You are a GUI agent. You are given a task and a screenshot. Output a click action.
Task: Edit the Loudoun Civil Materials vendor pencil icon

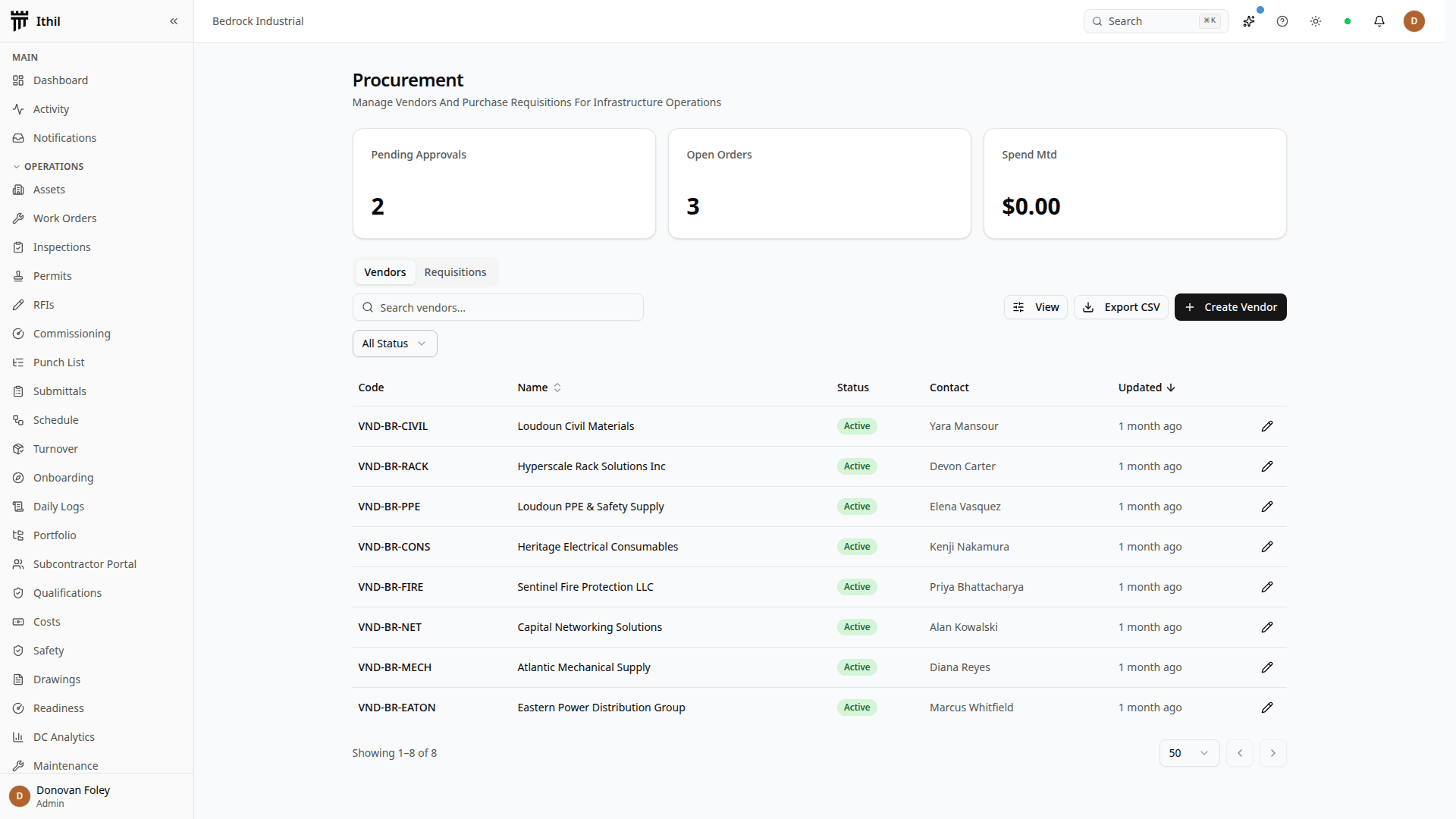(1267, 426)
